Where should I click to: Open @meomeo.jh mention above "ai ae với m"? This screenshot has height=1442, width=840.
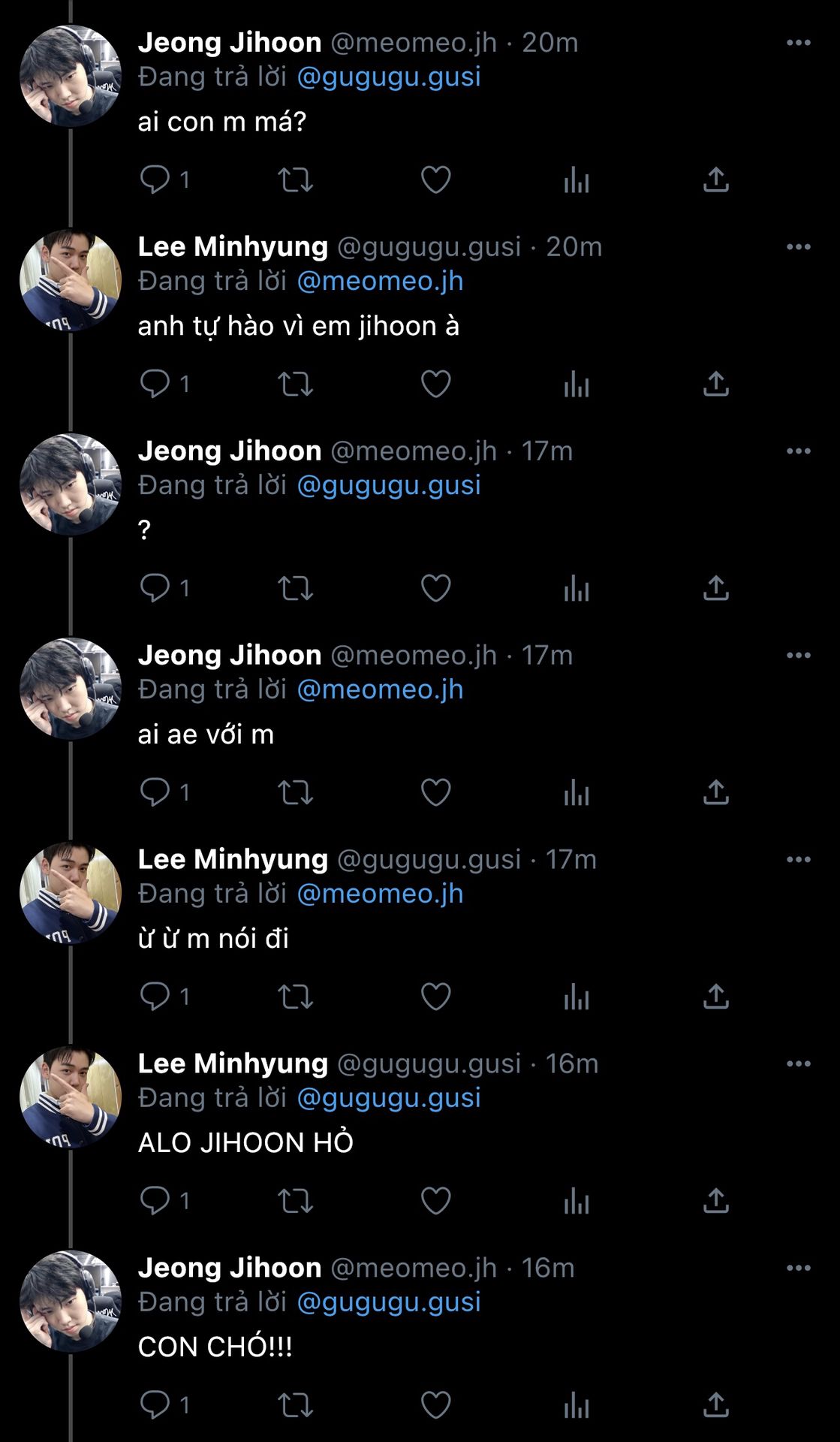(380, 690)
